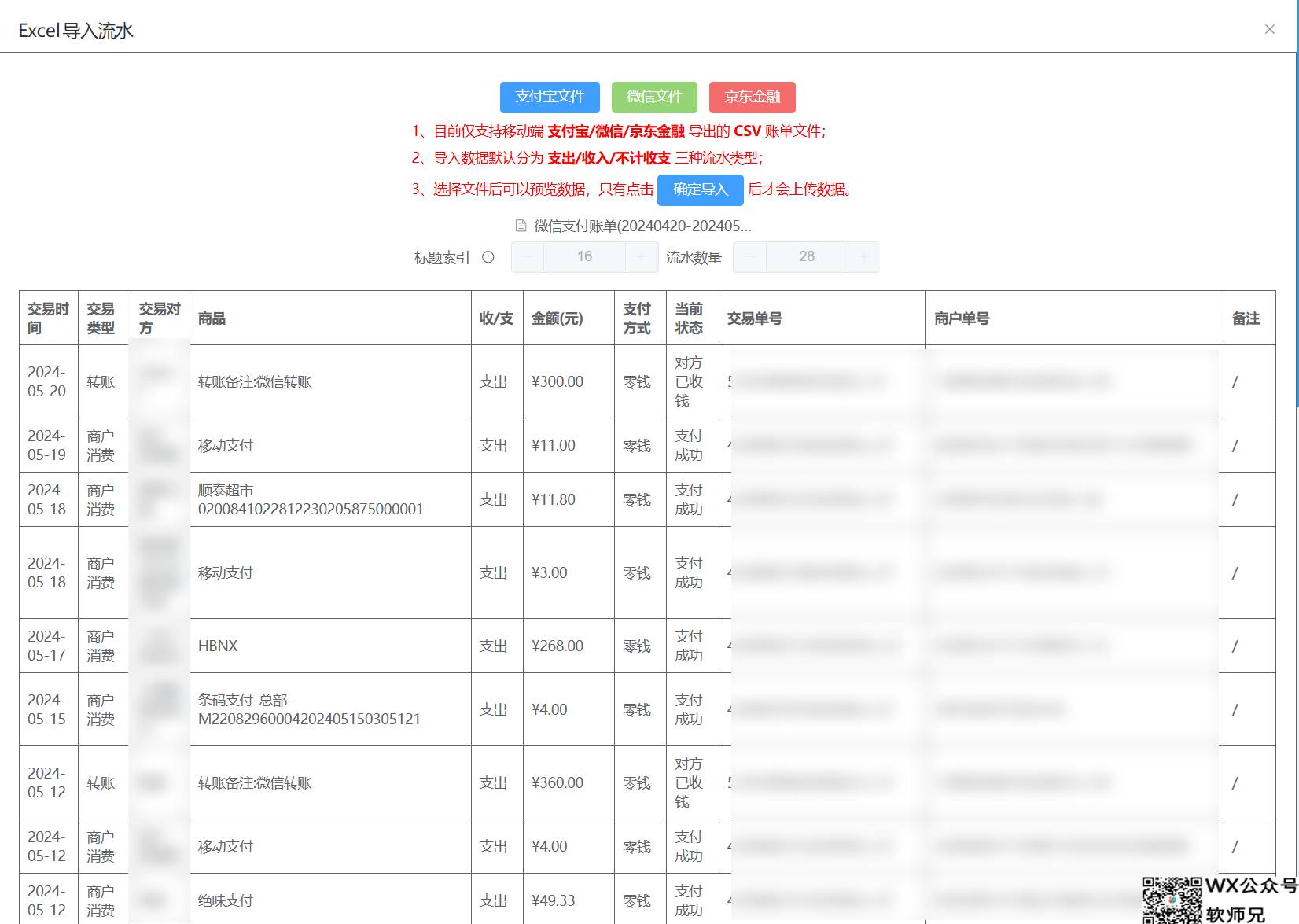The image size is (1299, 924).
Task: Click 转账 type in the 2024-05-20 row
Action: coord(105,381)
